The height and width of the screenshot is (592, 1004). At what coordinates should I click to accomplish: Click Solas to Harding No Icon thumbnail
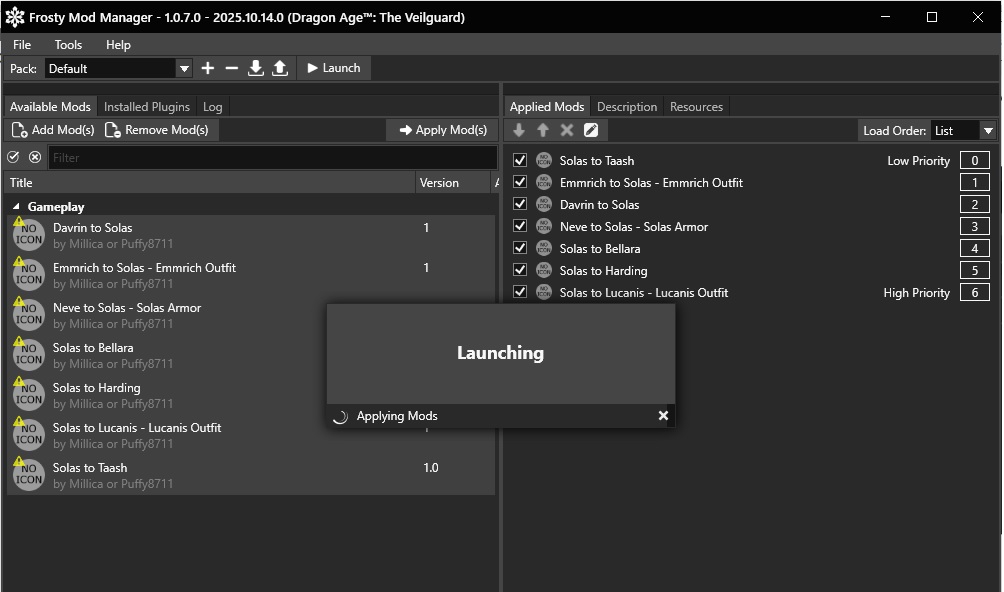point(29,394)
